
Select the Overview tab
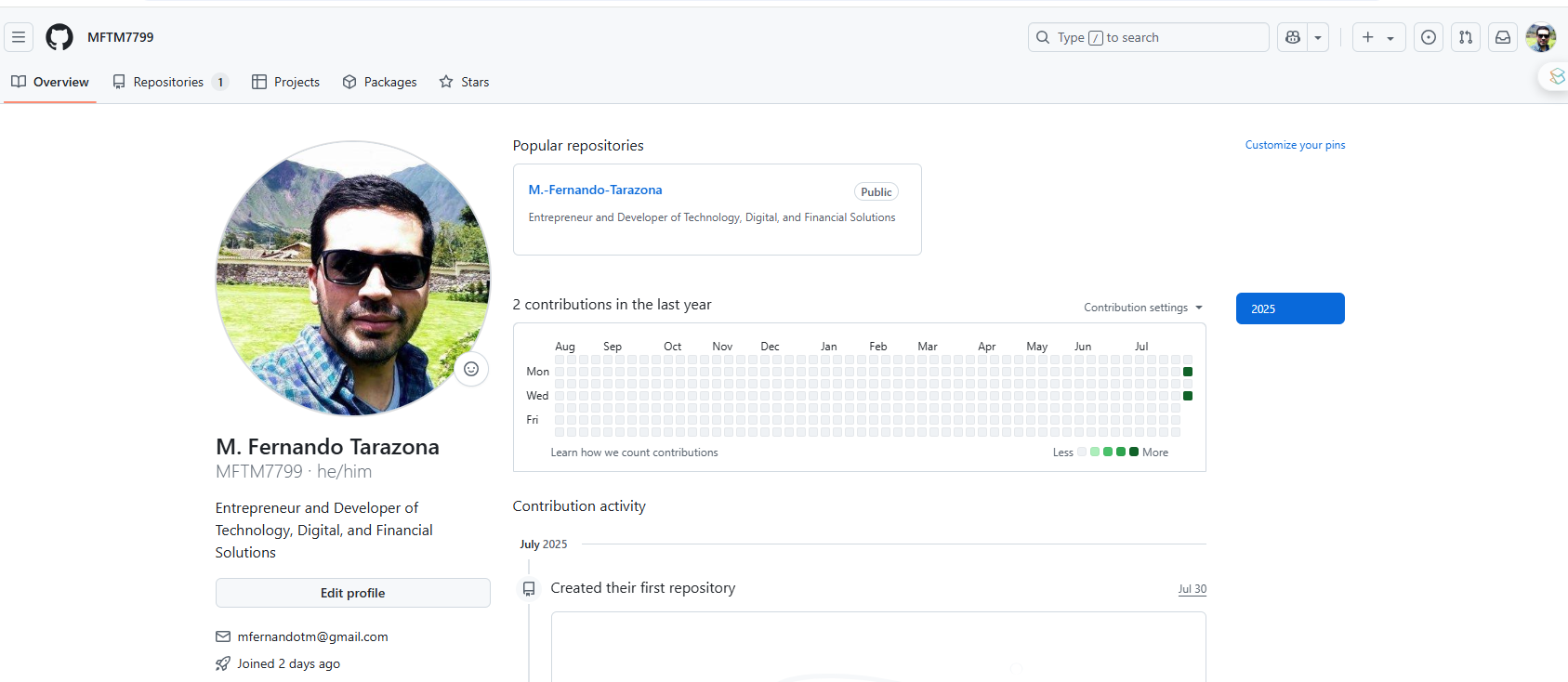50,82
